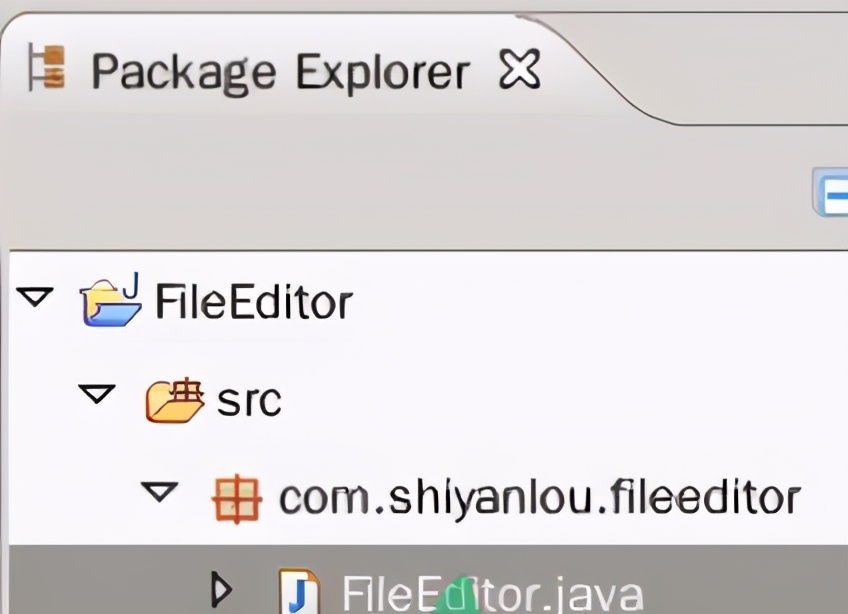848x614 pixels.
Task: Close the Package Explorer view tab
Action: point(519,69)
